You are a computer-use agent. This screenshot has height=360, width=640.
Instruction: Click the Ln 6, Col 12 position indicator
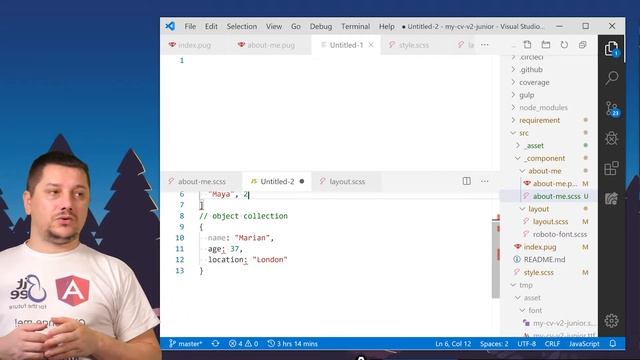[x=453, y=344]
